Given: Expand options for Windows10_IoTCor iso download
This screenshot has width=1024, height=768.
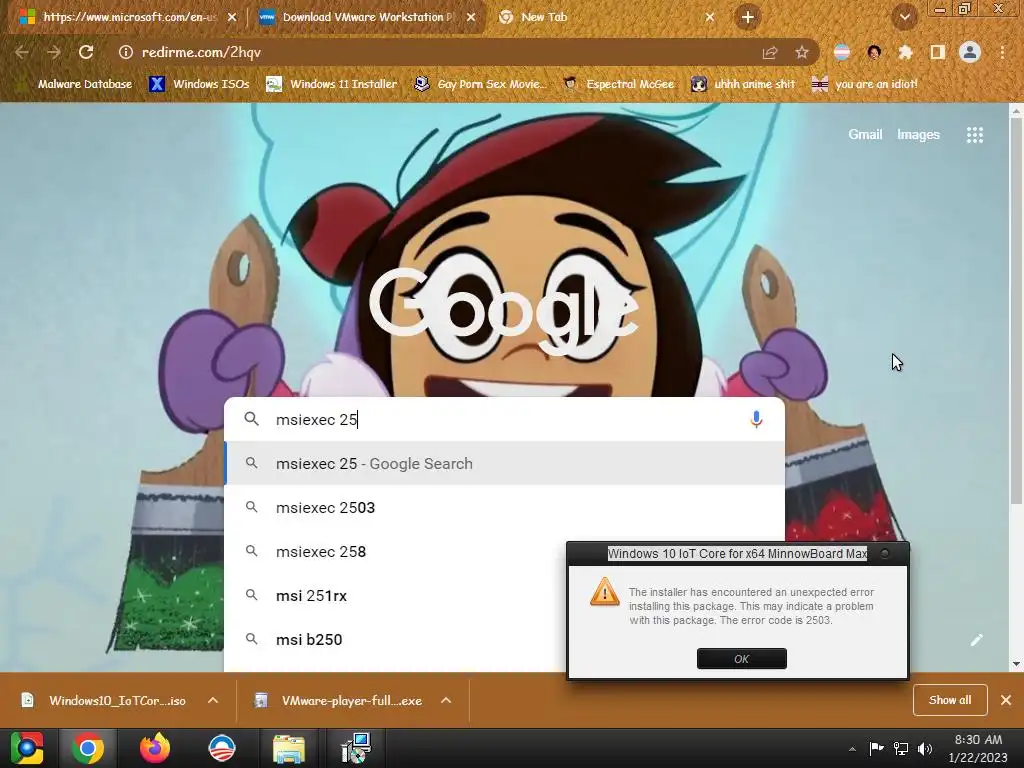Looking at the screenshot, I should pos(213,700).
